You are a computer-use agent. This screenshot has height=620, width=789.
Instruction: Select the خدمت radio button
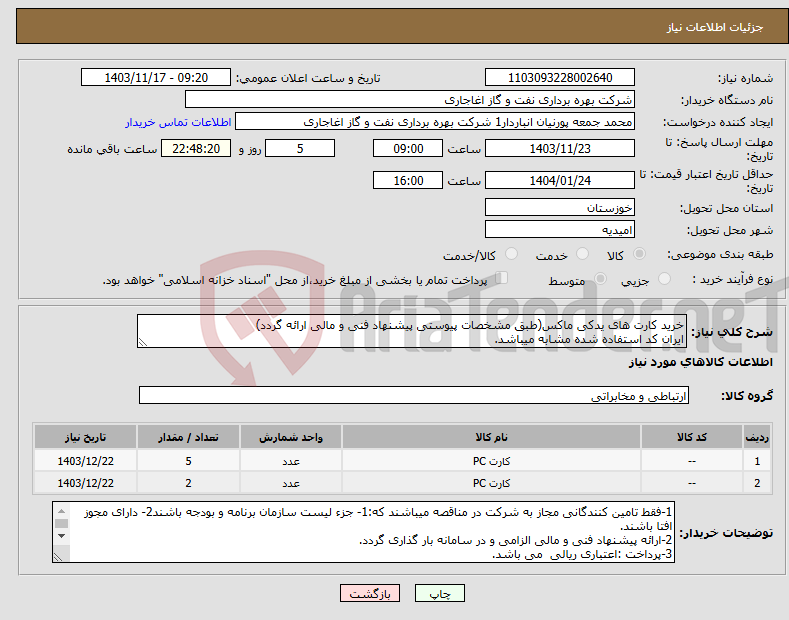click(582, 254)
